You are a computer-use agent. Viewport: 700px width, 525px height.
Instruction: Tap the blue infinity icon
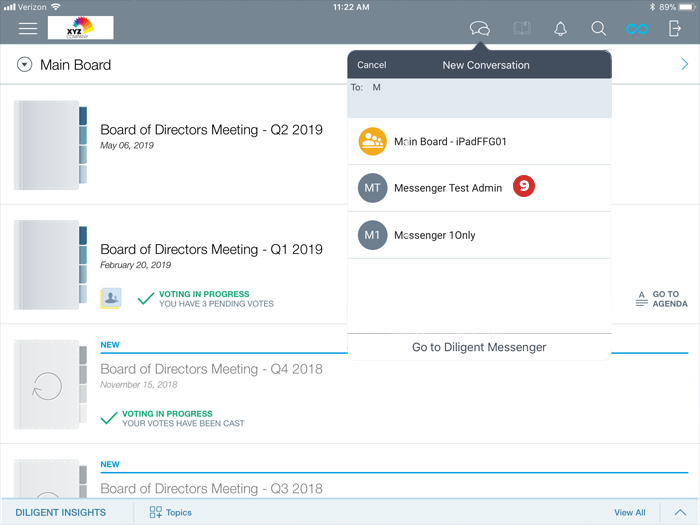[x=637, y=29]
